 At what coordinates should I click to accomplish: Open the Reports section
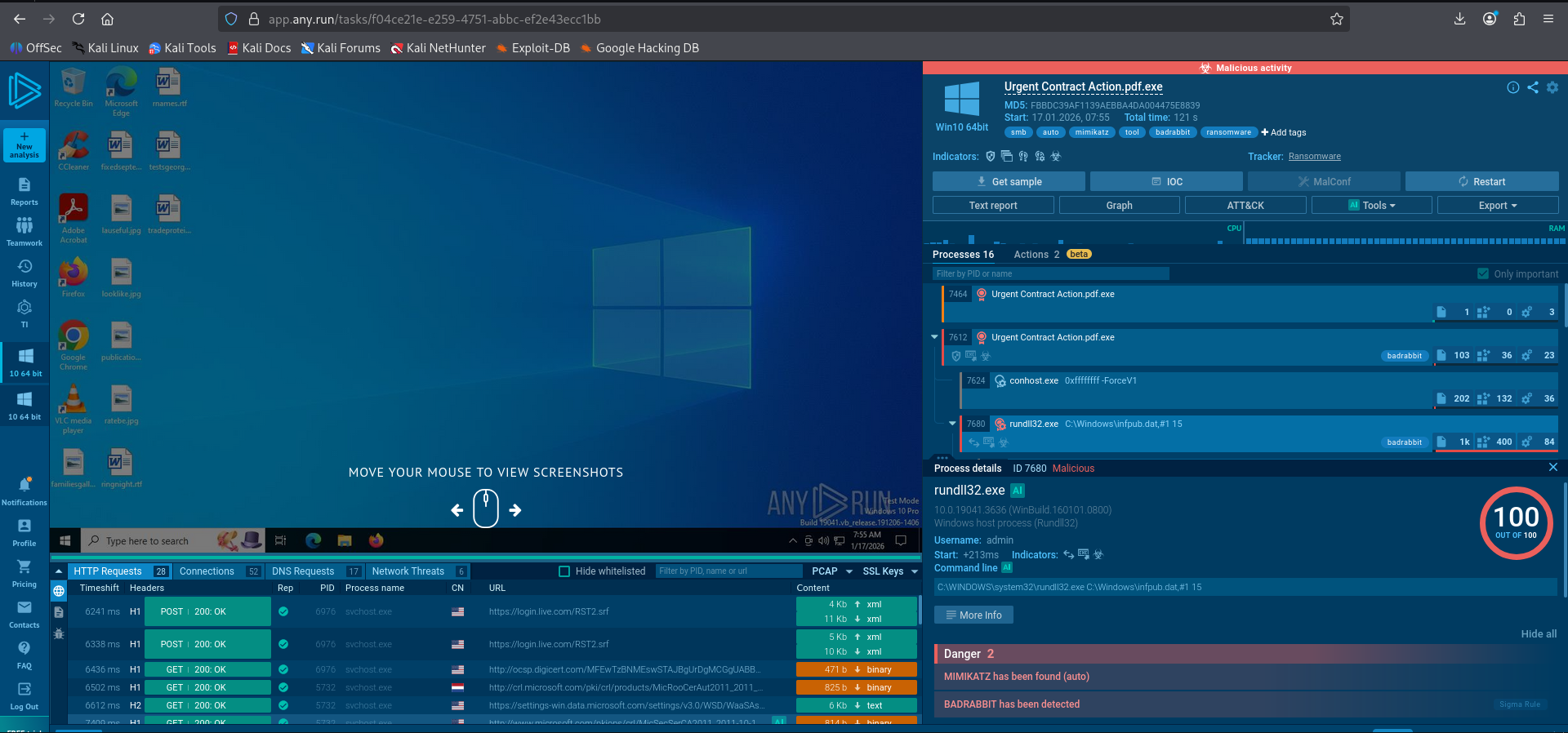click(24, 192)
